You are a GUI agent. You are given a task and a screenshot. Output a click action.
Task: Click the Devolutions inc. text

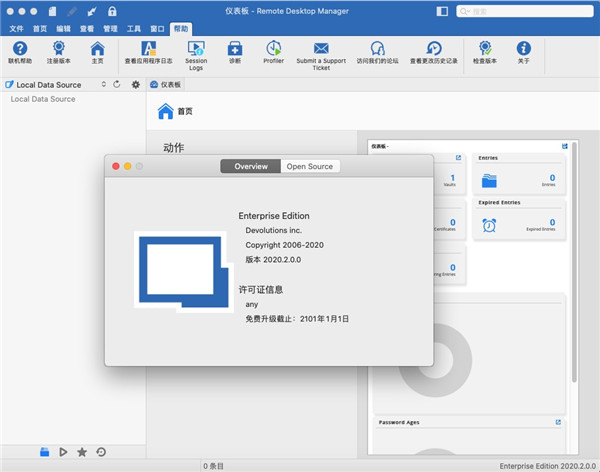tap(273, 230)
